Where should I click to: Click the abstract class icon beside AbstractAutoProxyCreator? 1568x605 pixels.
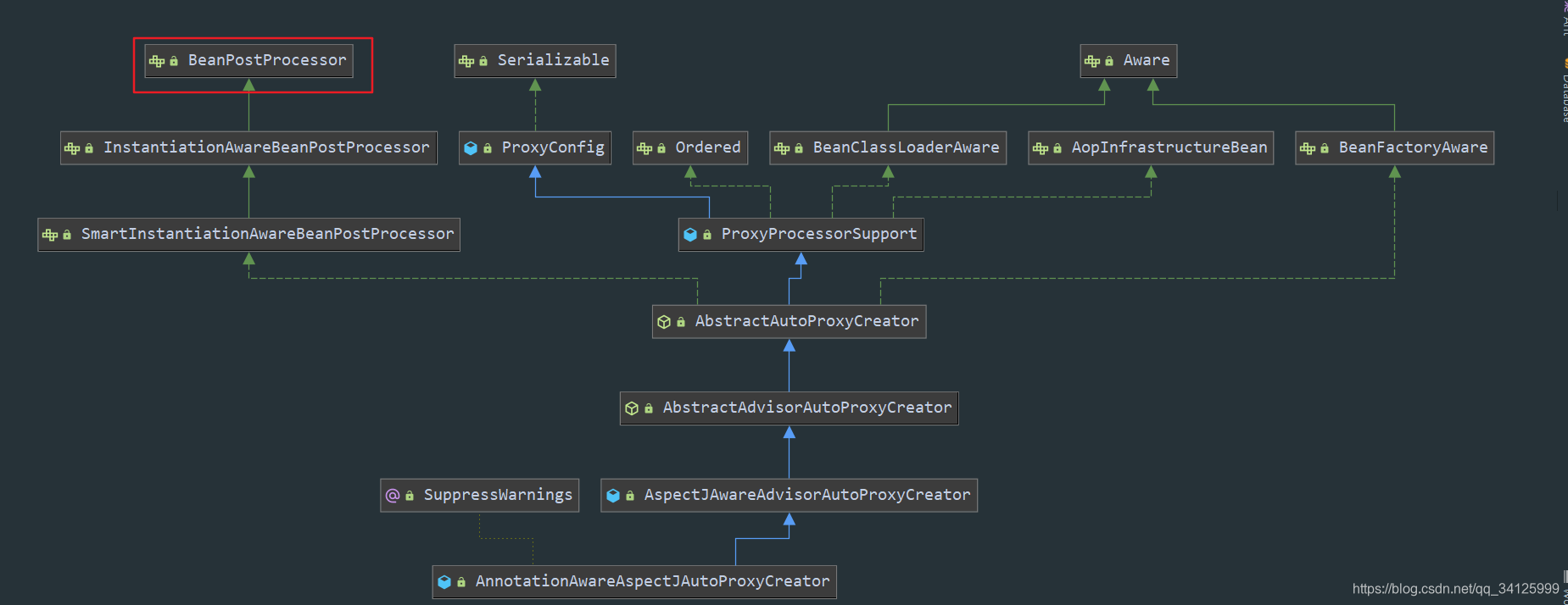664,322
